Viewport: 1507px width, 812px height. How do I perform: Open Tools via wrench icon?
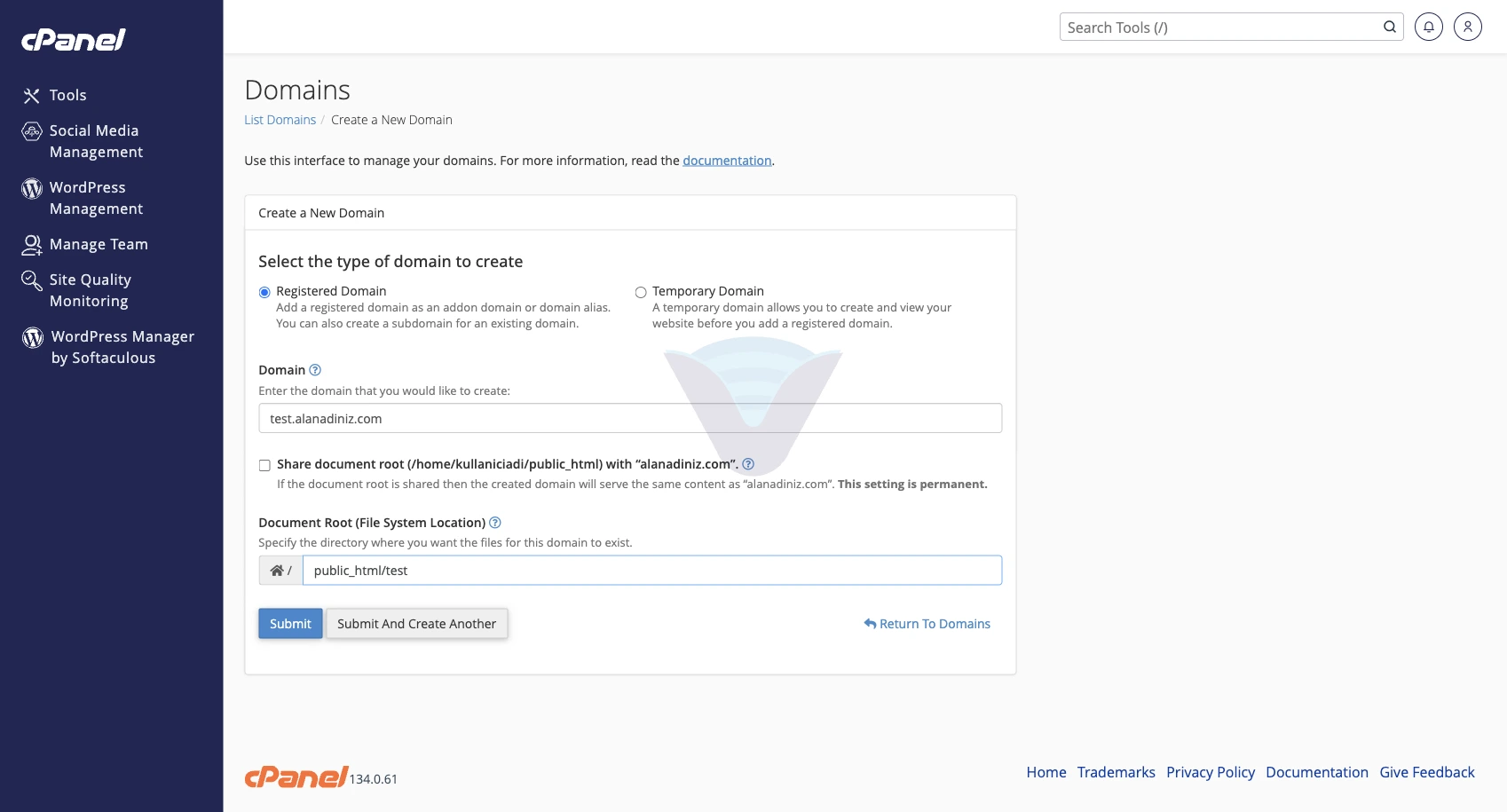32,96
